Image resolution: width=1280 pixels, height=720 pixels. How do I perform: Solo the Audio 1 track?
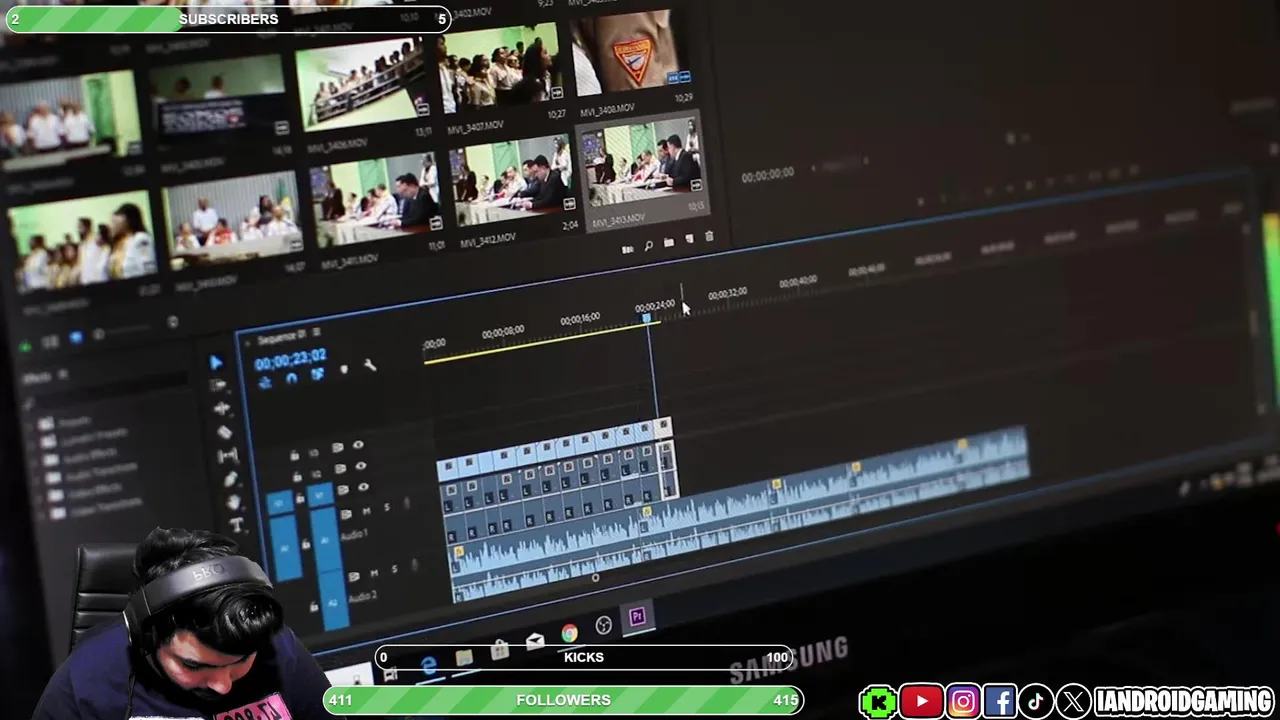click(x=386, y=508)
